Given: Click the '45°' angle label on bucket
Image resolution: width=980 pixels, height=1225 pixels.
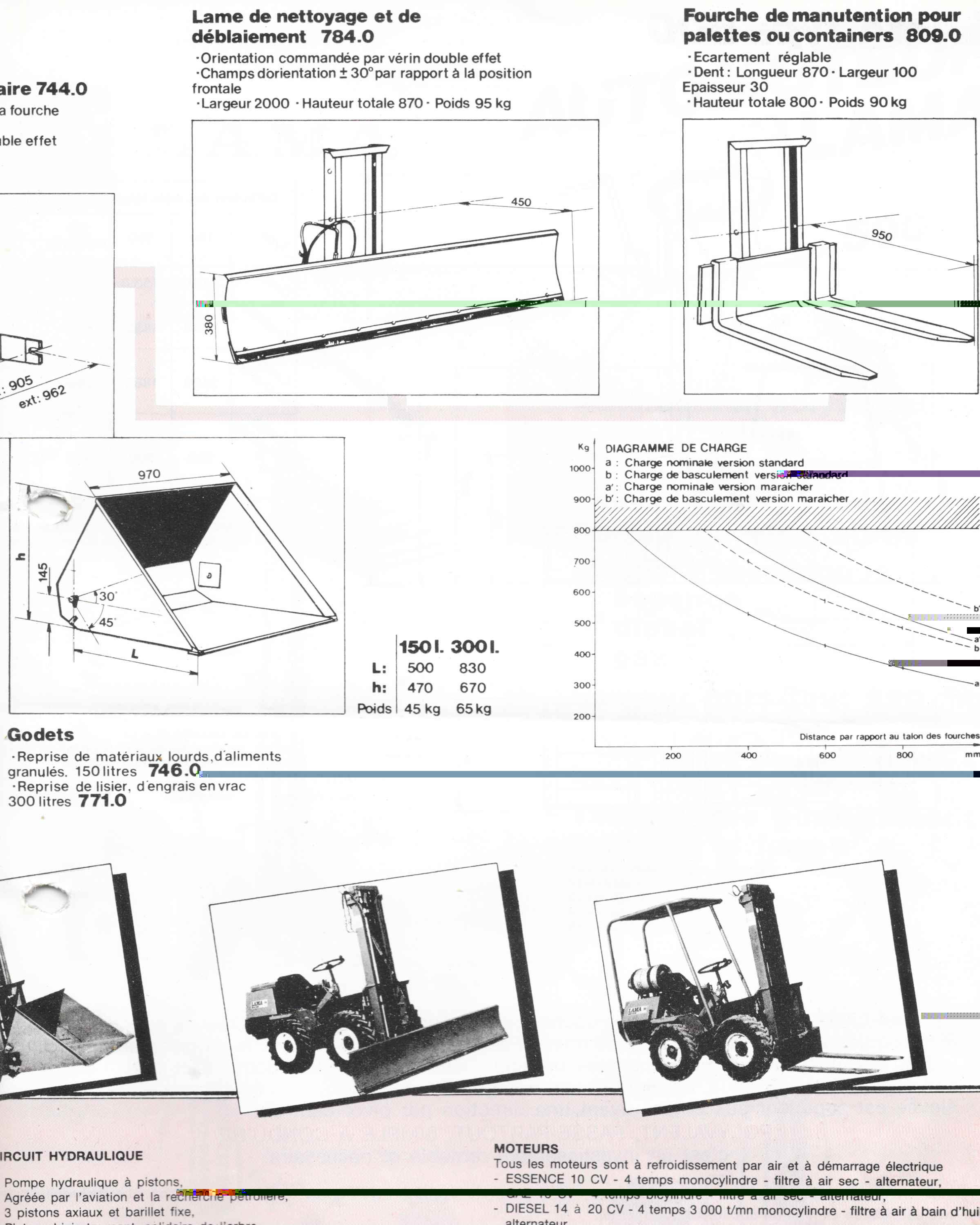Looking at the screenshot, I should (x=107, y=622).
